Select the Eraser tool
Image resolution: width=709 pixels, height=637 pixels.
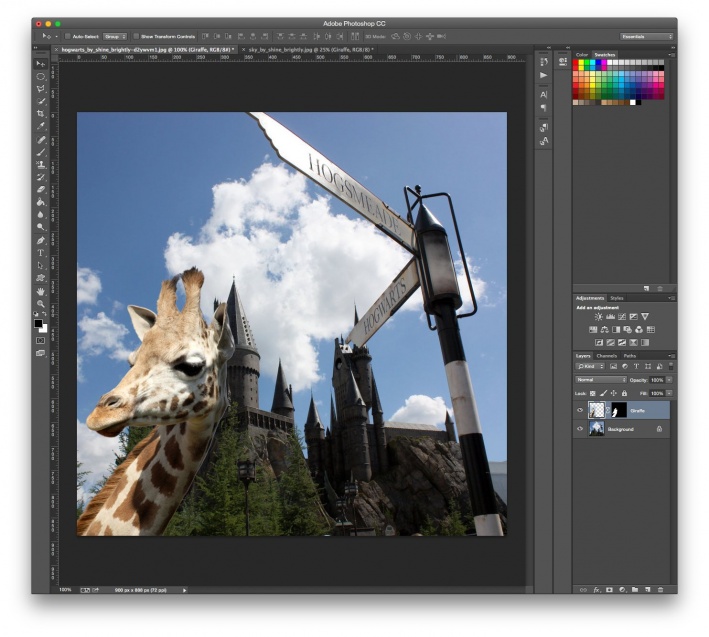pos(41,189)
